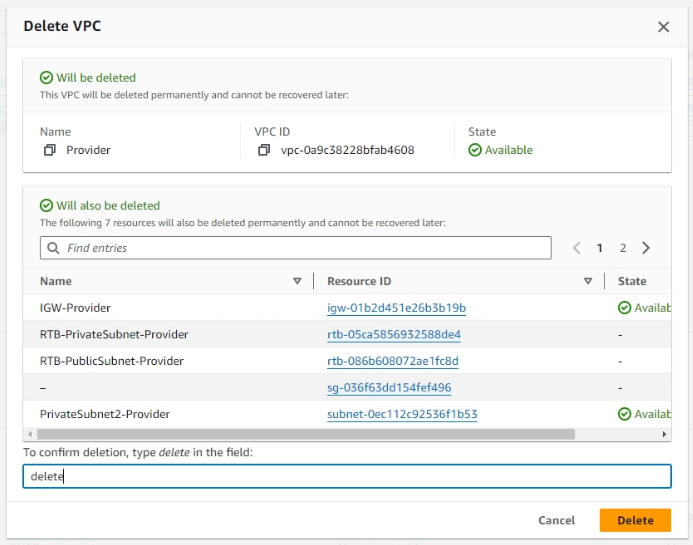
Task: Select page 1 of results
Action: click(600, 248)
